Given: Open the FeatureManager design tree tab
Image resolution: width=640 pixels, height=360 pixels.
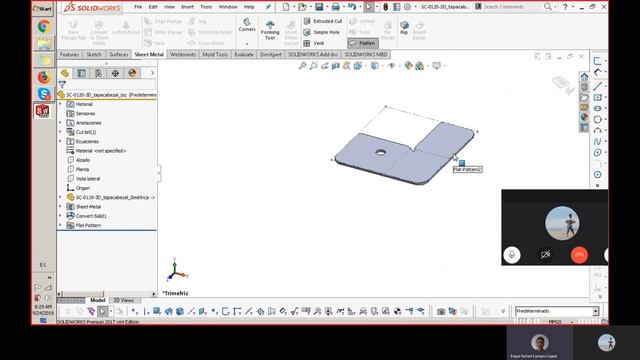Looking at the screenshot, I should pos(65,73).
